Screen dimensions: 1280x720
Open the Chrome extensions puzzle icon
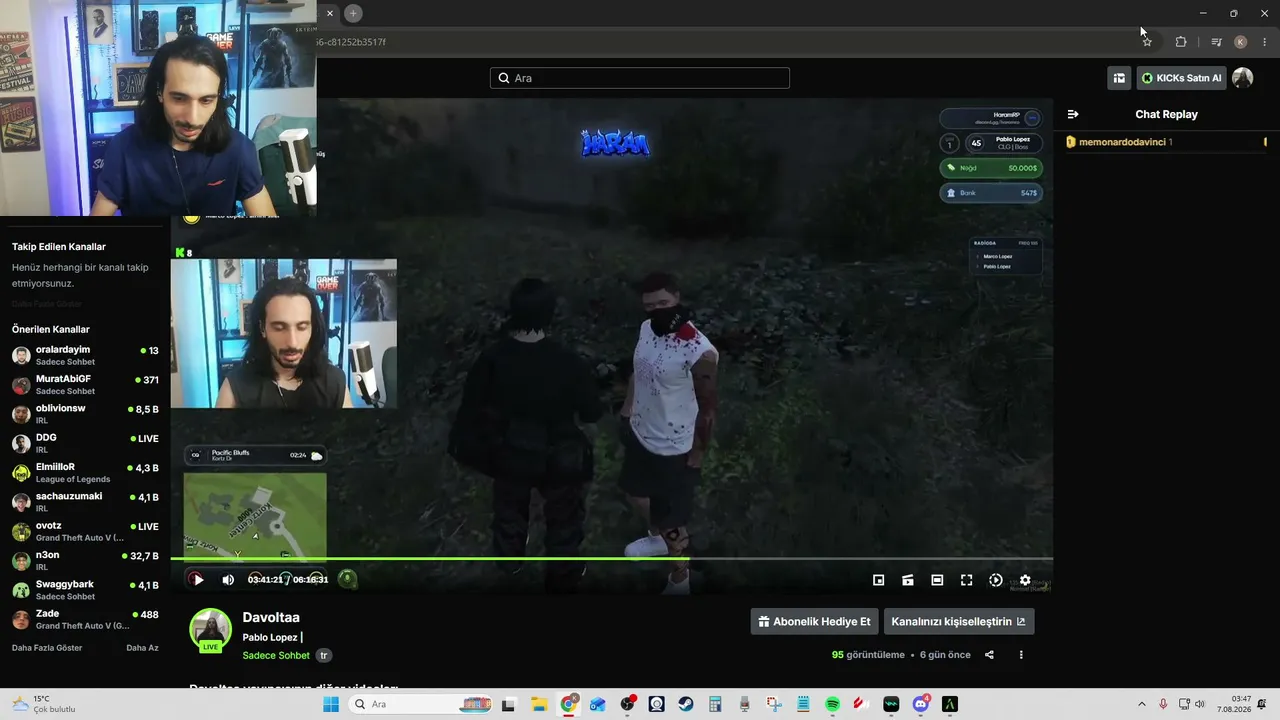[1181, 42]
